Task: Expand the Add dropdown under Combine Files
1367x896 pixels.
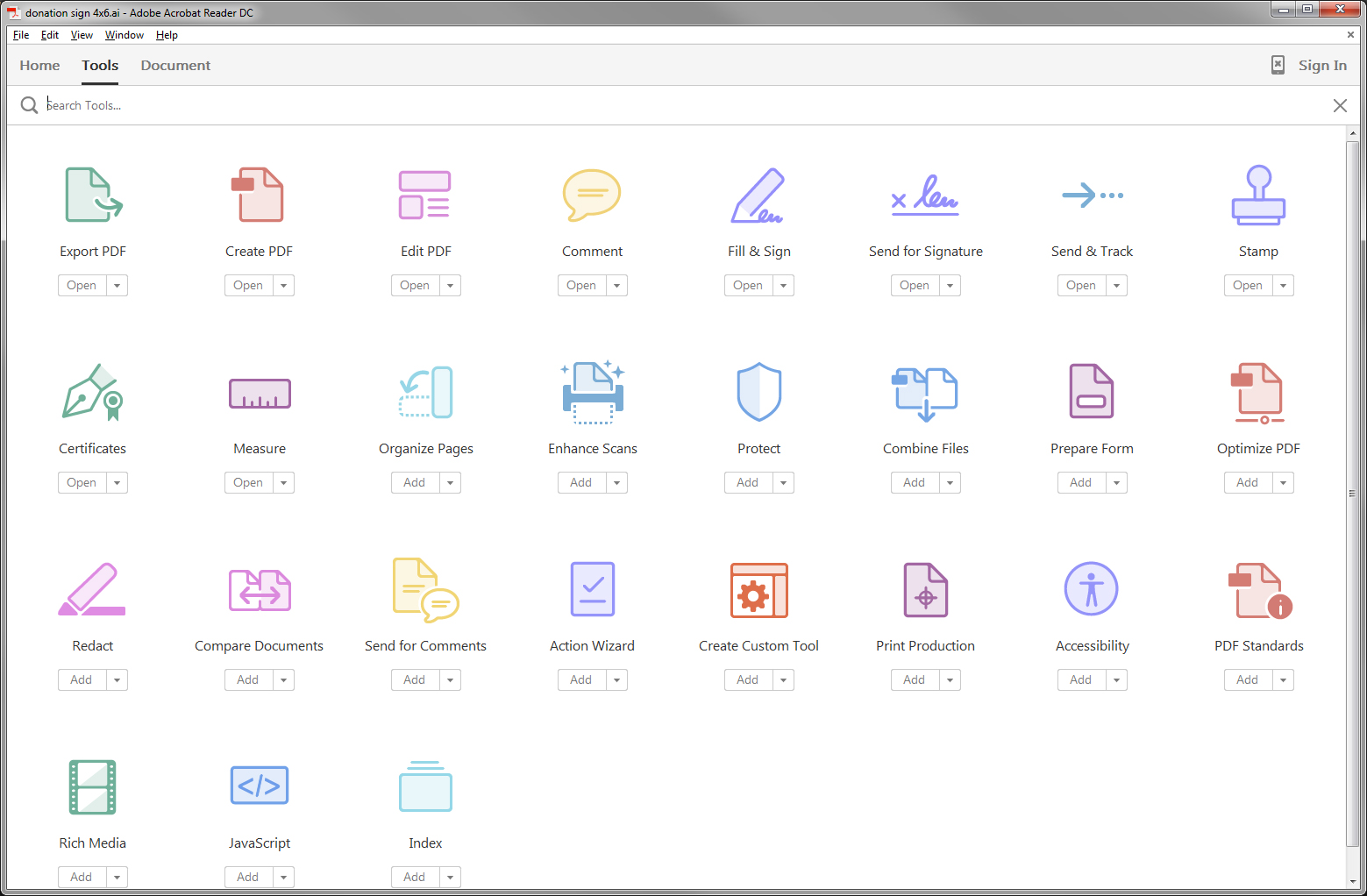Action: tap(950, 482)
